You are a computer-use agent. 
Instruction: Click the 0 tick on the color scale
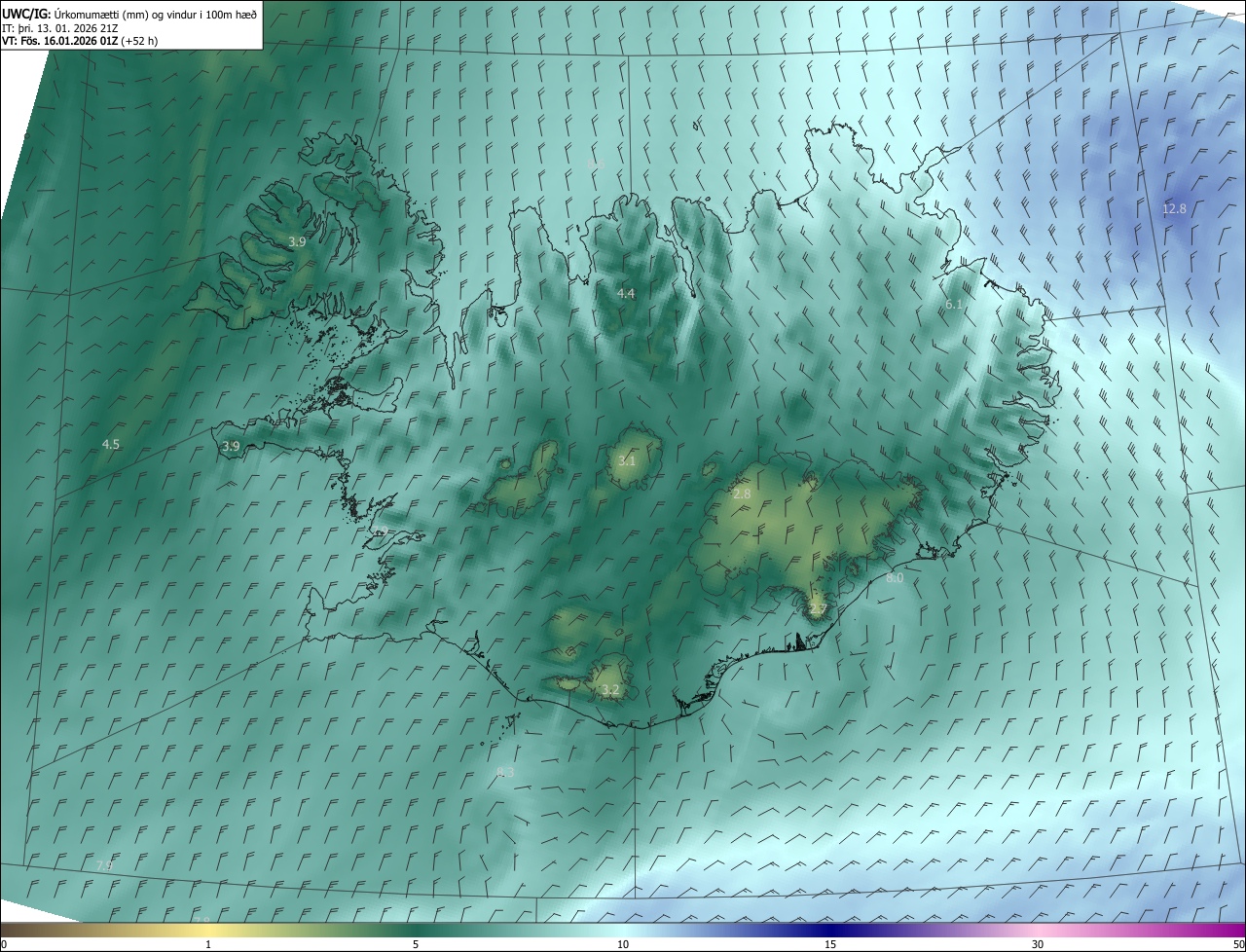point(4,944)
